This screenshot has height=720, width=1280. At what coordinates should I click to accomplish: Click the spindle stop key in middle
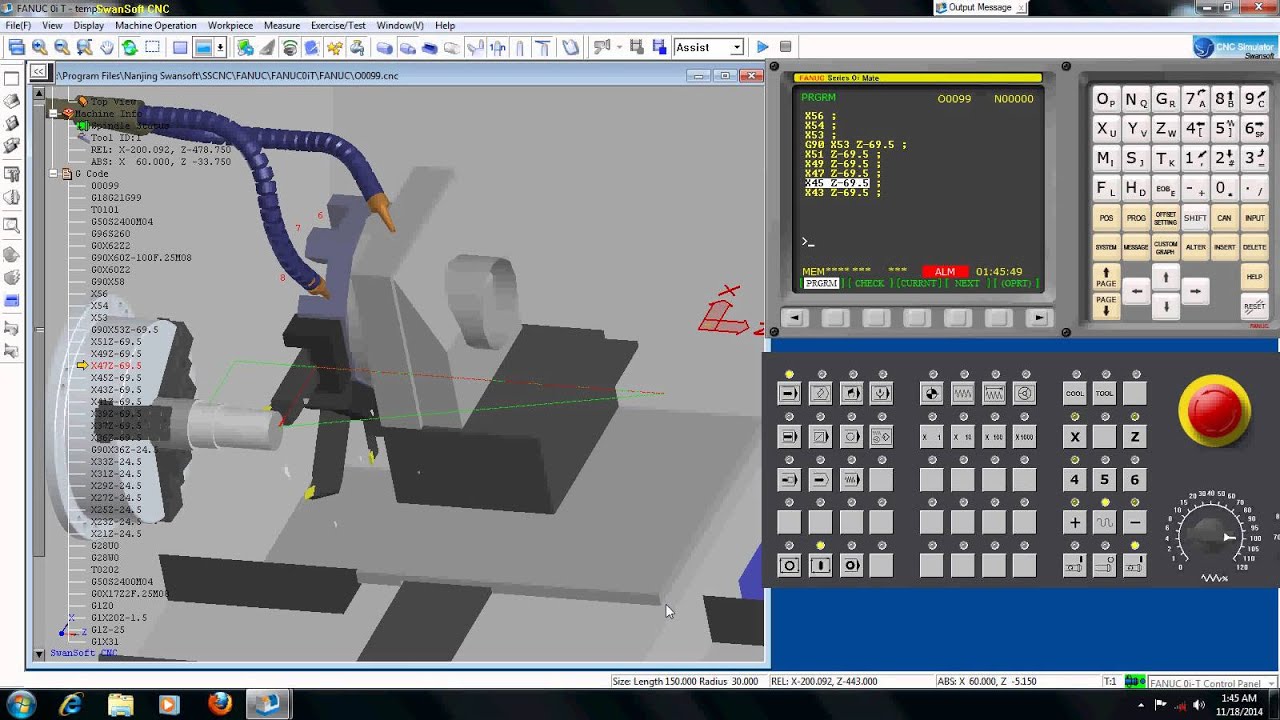pos(1105,566)
